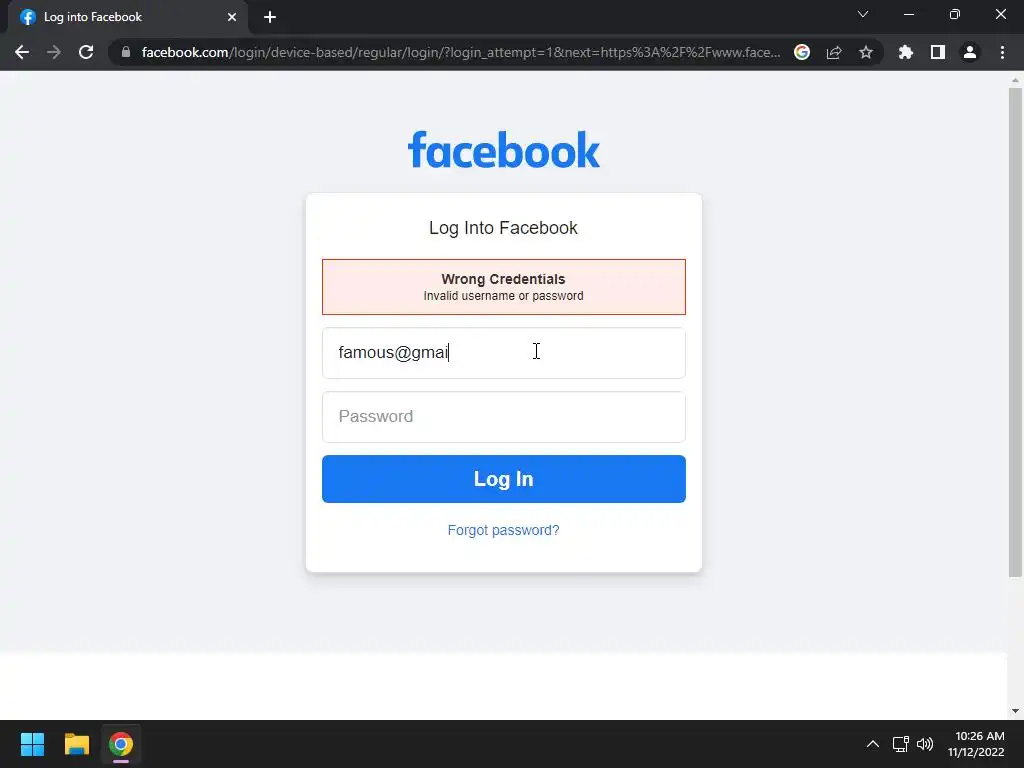Click the blue Log In button
The width and height of the screenshot is (1024, 768).
click(x=504, y=479)
